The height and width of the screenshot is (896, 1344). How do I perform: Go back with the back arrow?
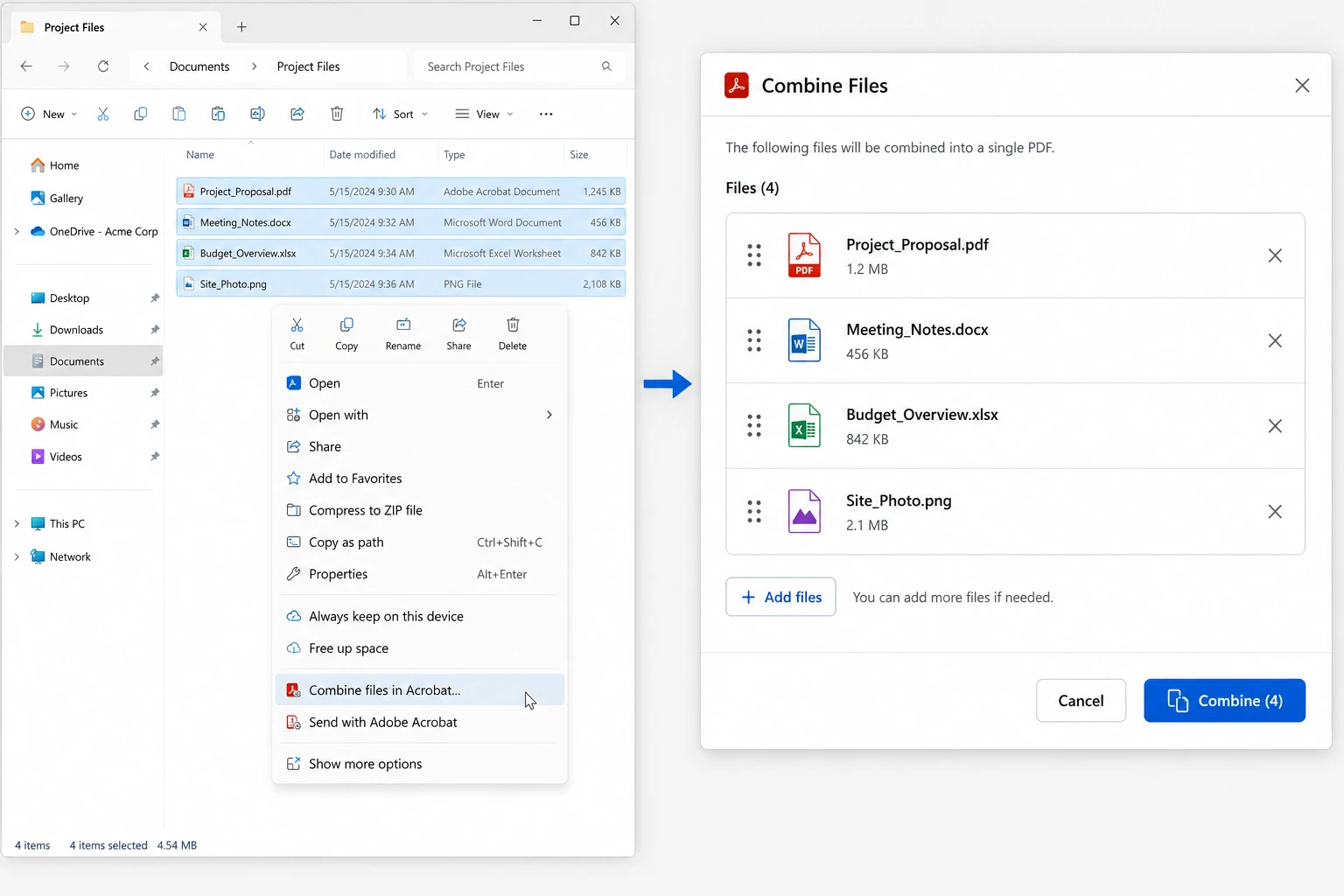tap(26, 66)
